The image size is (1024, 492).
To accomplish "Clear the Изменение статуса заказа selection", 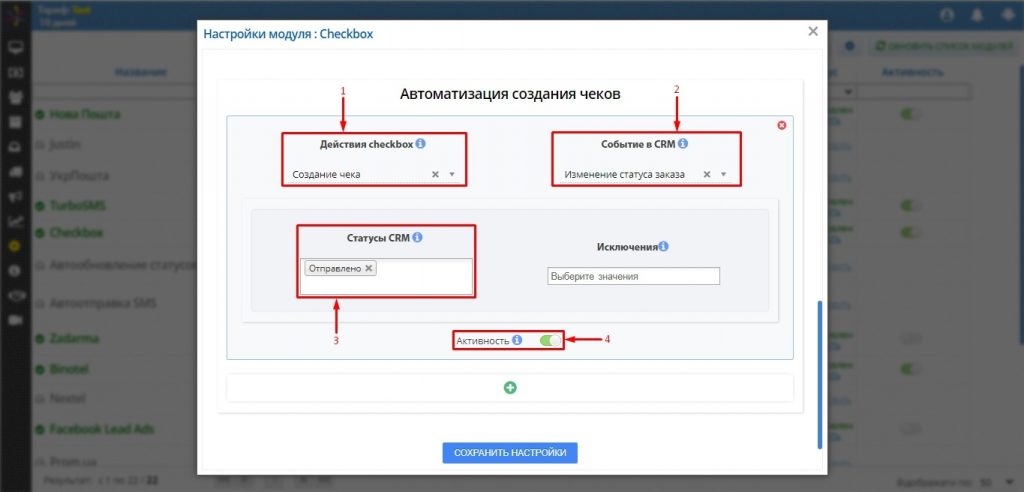I will (707, 174).
